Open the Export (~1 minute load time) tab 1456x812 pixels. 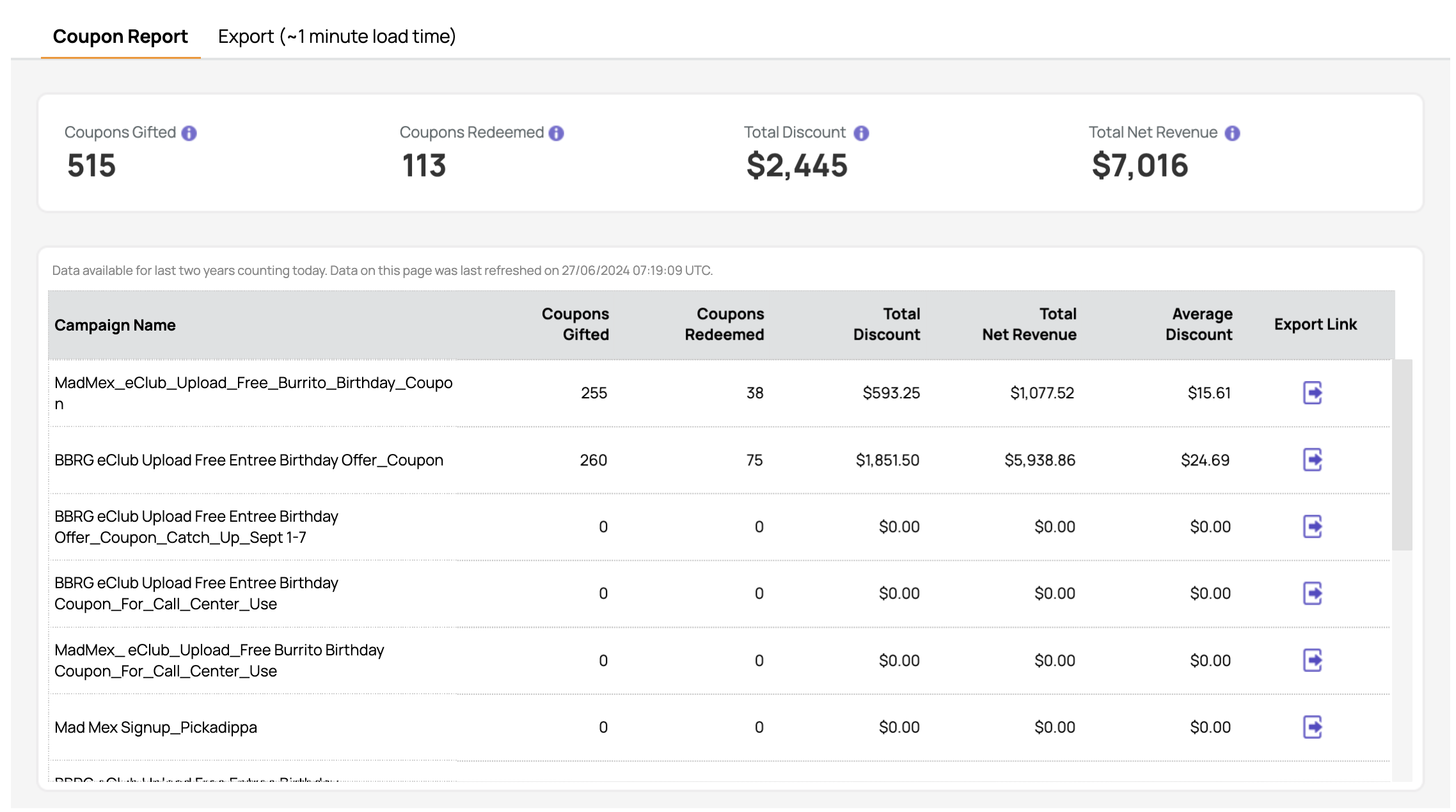[337, 36]
